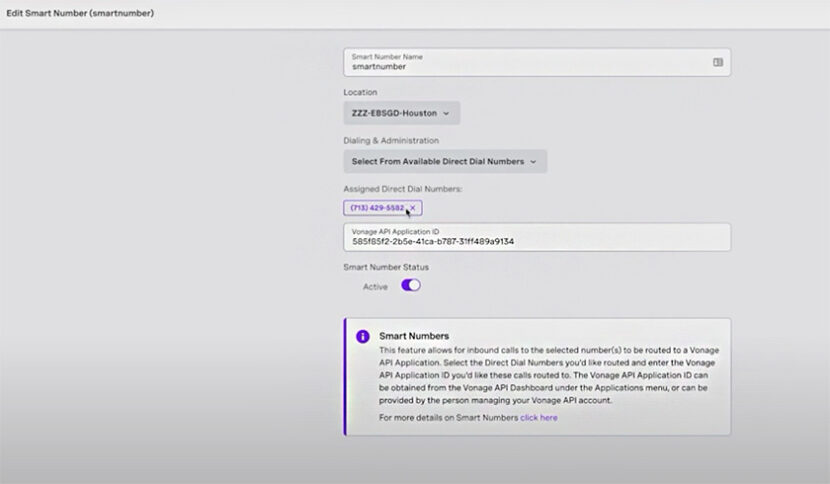Click the card icon in Smart Number Name field
This screenshot has height=484, width=830.
click(x=717, y=62)
